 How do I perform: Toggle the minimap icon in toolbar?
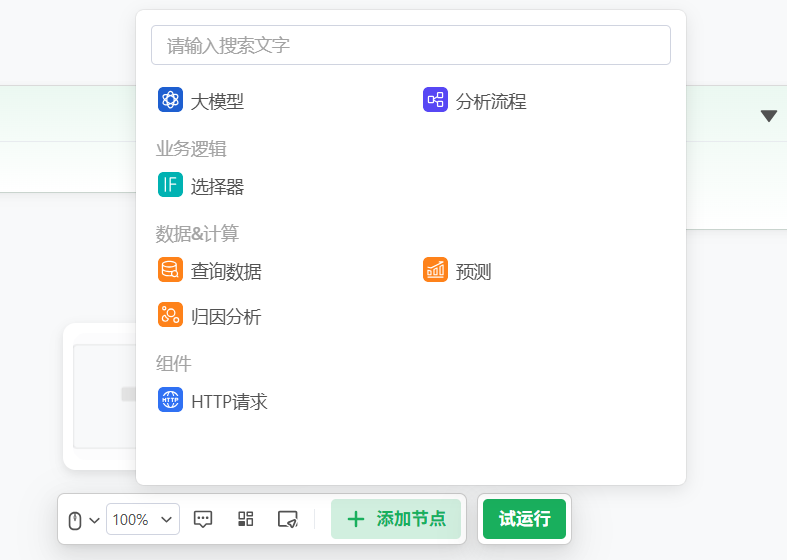(287, 519)
